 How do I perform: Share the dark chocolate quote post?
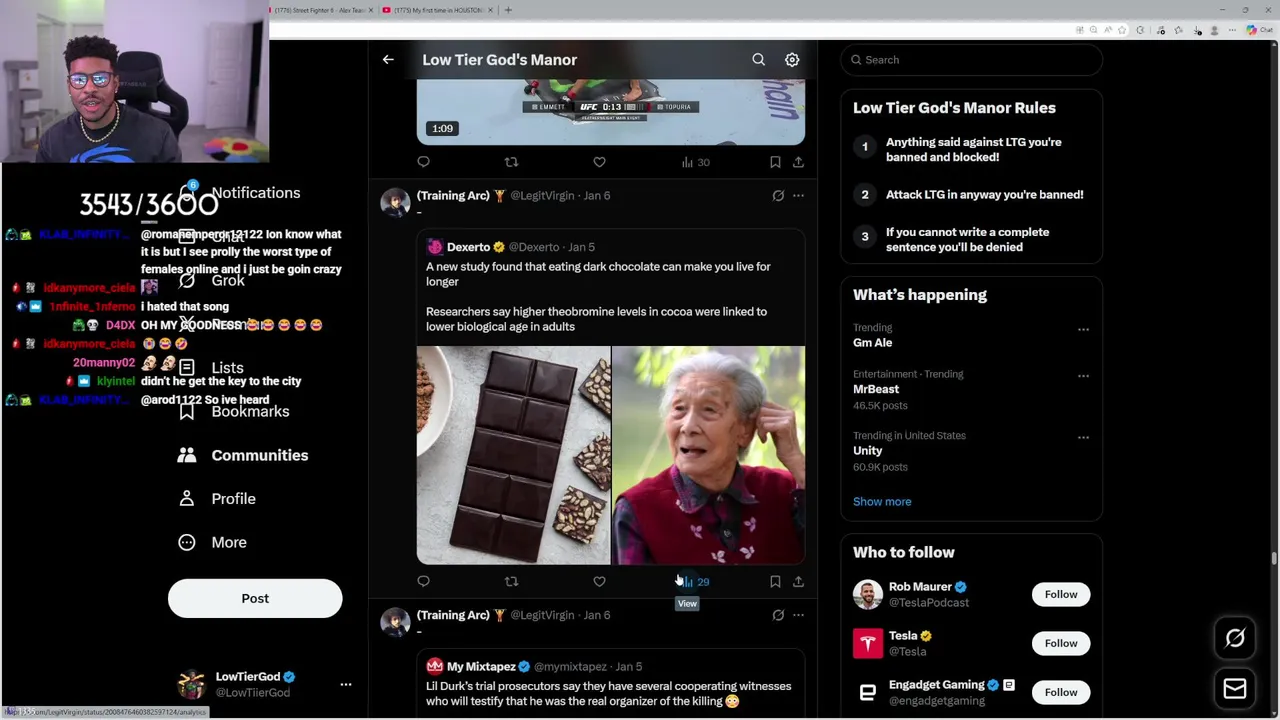[x=798, y=581]
